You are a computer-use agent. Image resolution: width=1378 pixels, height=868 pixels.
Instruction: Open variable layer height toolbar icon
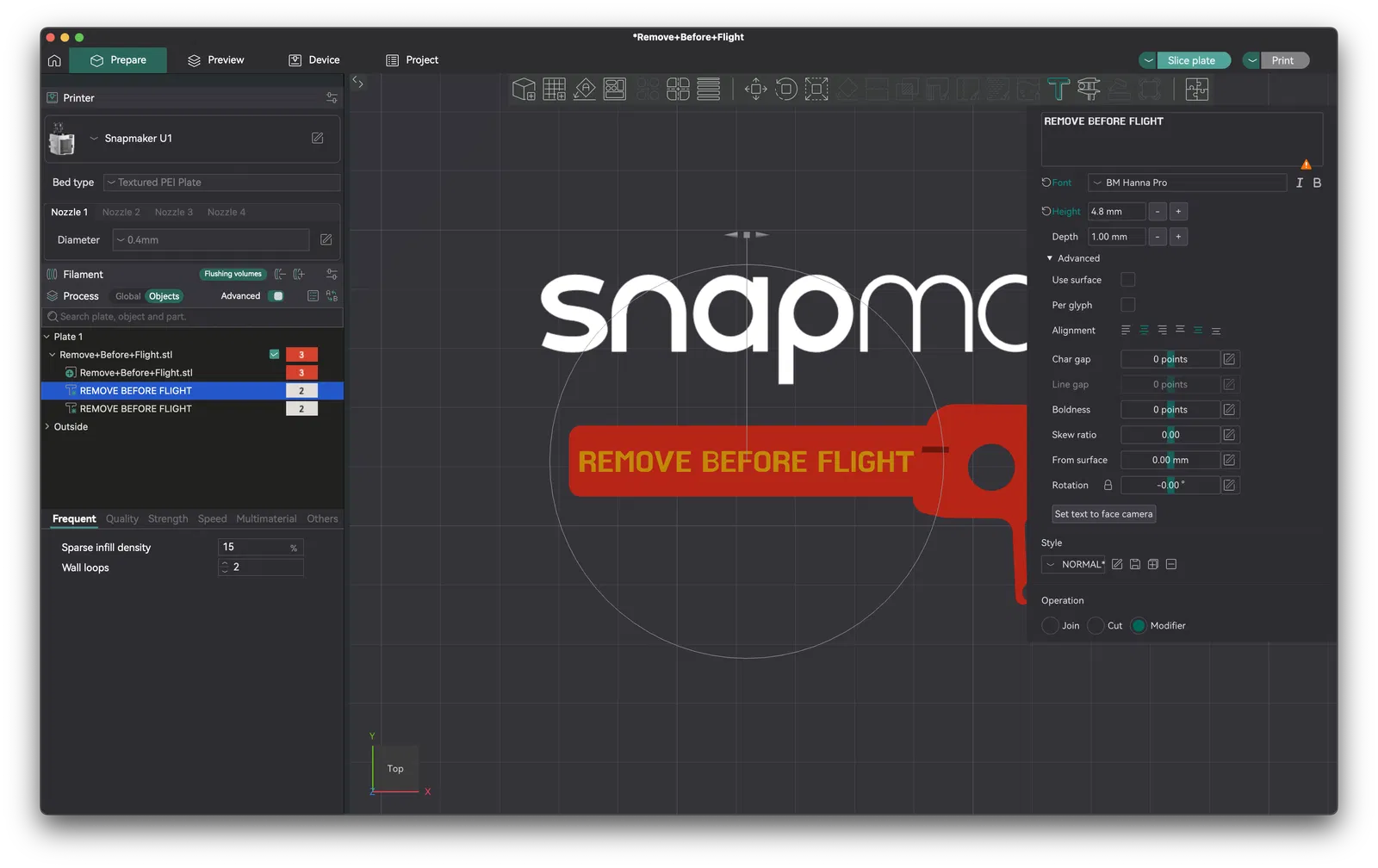709,90
